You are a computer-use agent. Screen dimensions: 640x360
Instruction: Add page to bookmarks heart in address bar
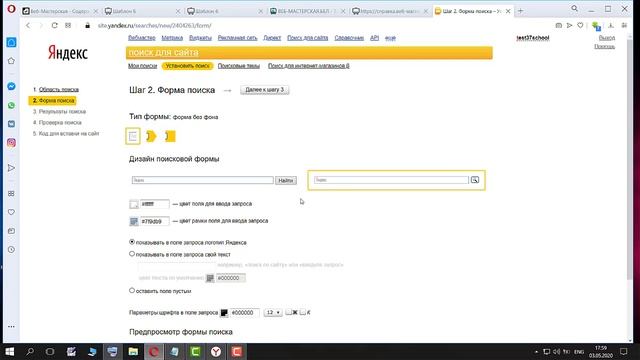[x=580, y=25]
